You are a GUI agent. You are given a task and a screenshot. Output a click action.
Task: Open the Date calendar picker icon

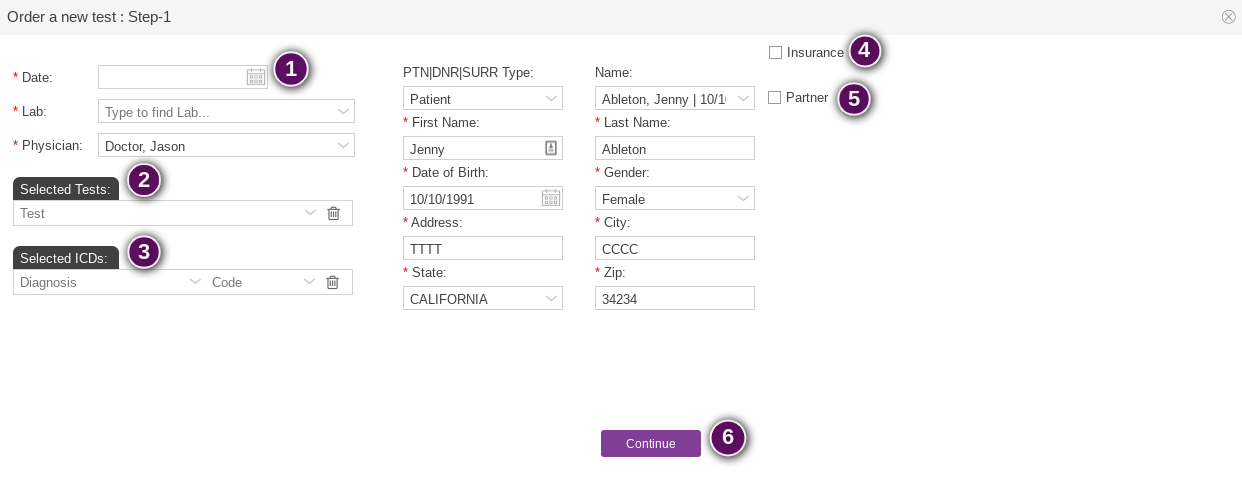pyautogui.click(x=256, y=77)
